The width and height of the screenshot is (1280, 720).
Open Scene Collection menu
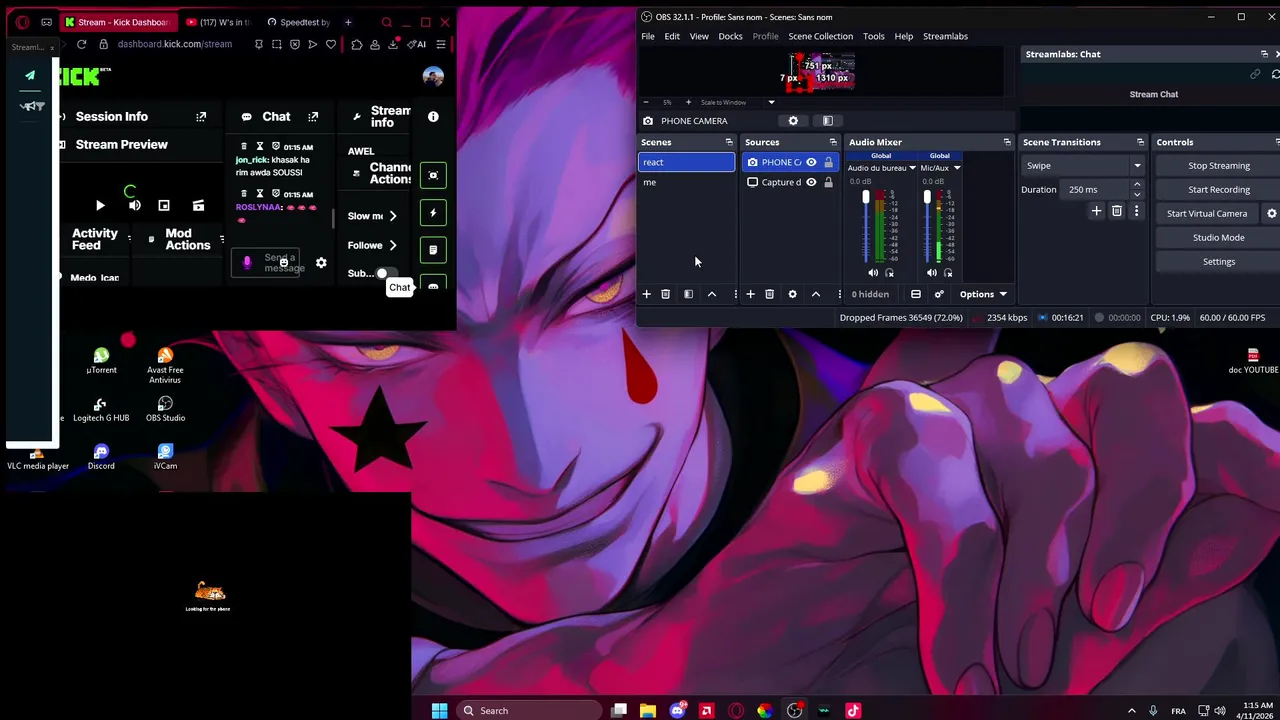pos(820,36)
